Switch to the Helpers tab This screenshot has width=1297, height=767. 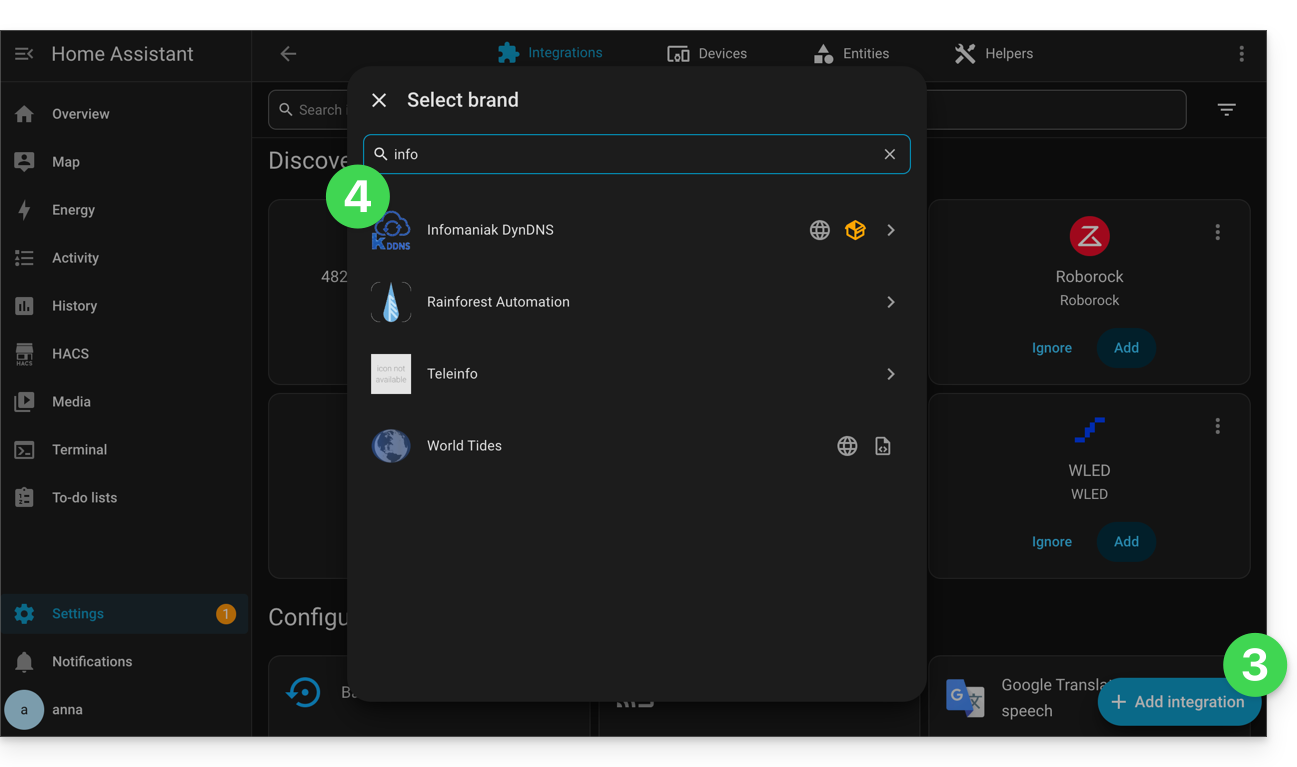993,54
